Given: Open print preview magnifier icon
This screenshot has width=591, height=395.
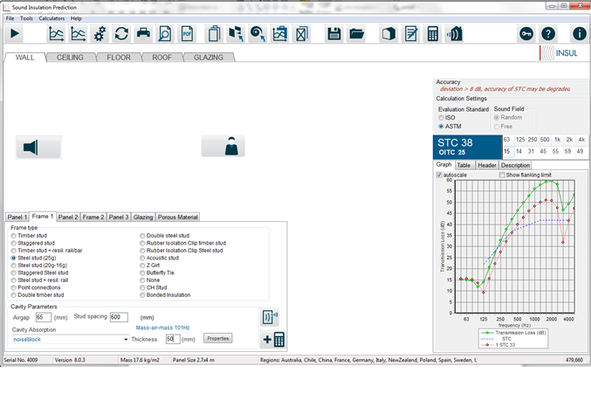Looking at the screenshot, I should pos(165,34).
